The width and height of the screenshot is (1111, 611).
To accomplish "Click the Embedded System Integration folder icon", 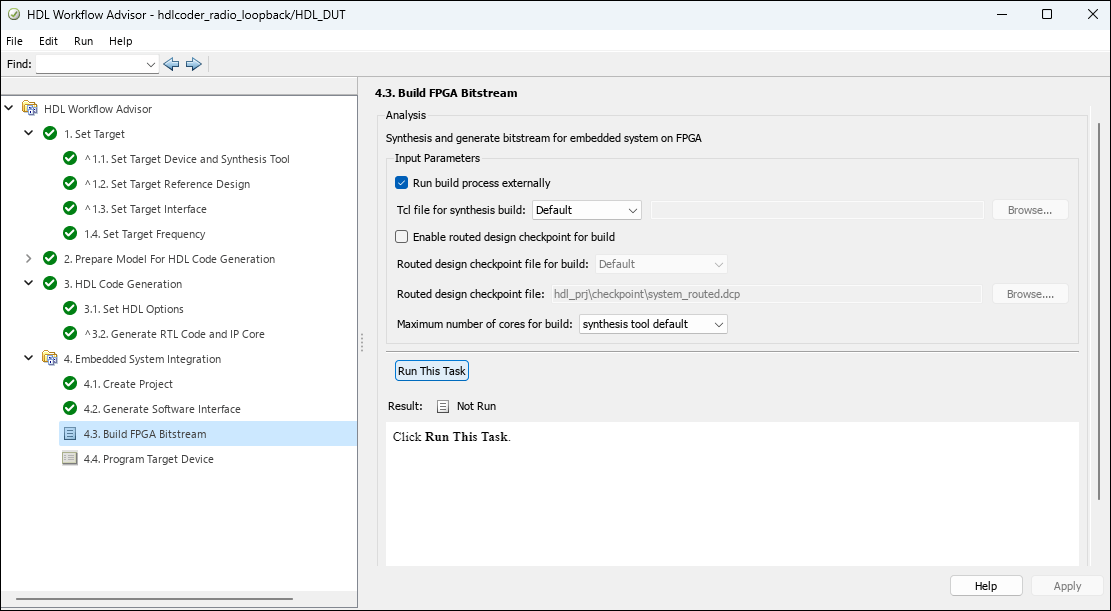I will [x=50, y=359].
